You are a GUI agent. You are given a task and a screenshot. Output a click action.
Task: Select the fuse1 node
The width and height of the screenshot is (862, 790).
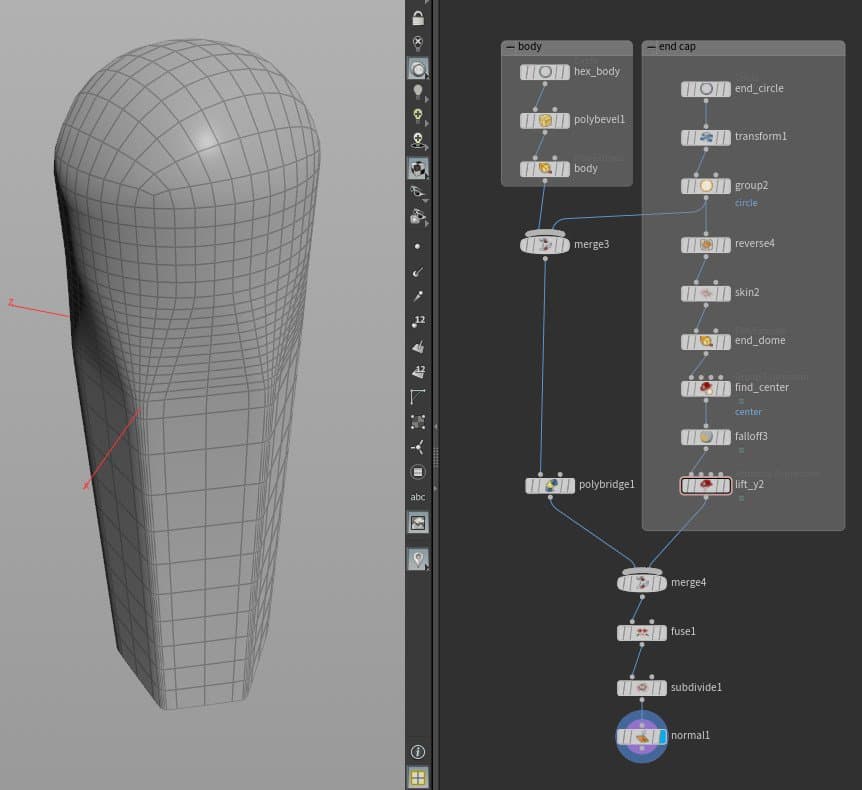[x=642, y=632]
